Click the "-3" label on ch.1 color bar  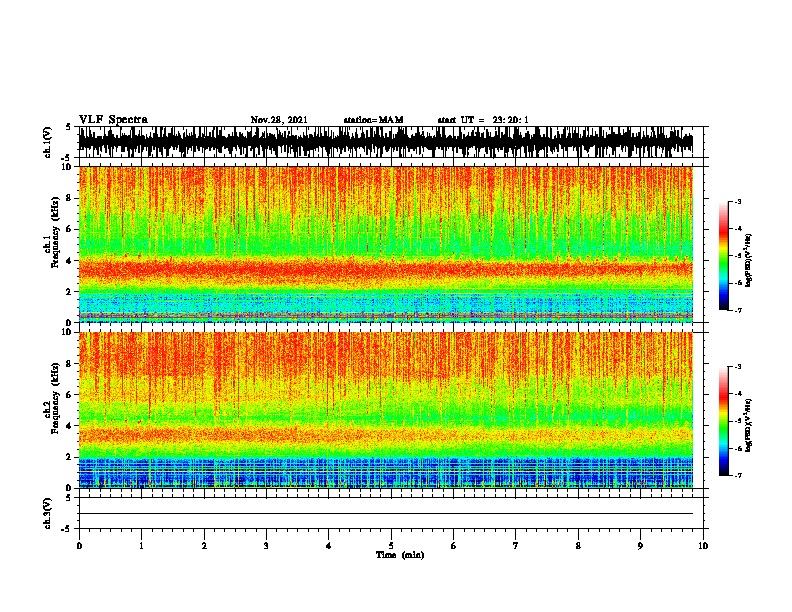point(738,202)
